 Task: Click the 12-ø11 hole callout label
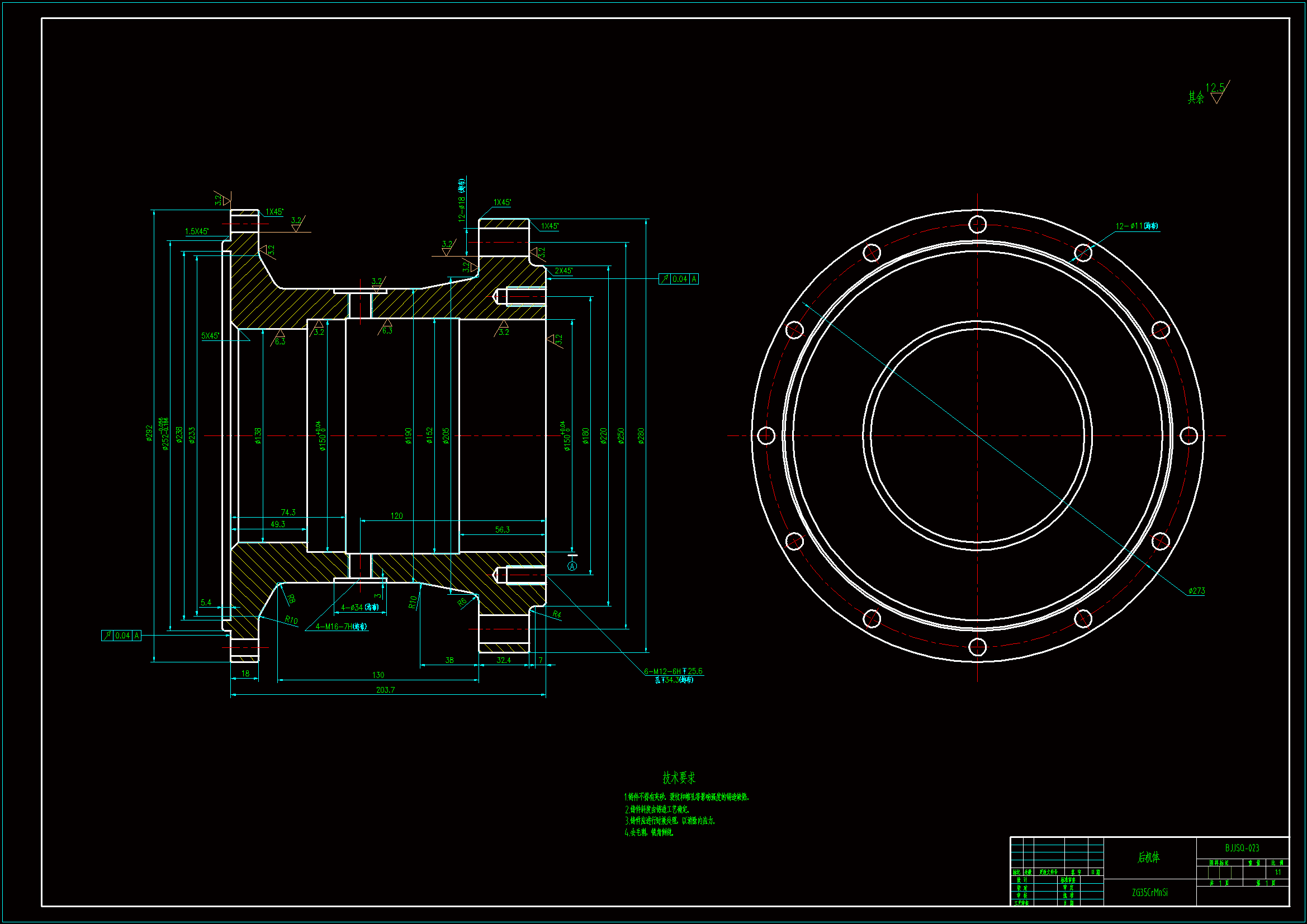1136,226
